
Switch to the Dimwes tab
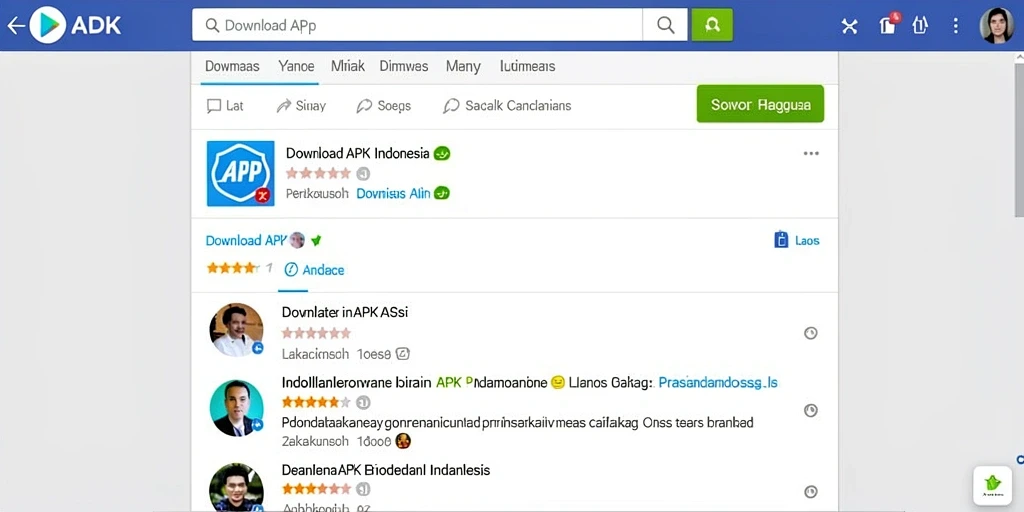(x=404, y=66)
